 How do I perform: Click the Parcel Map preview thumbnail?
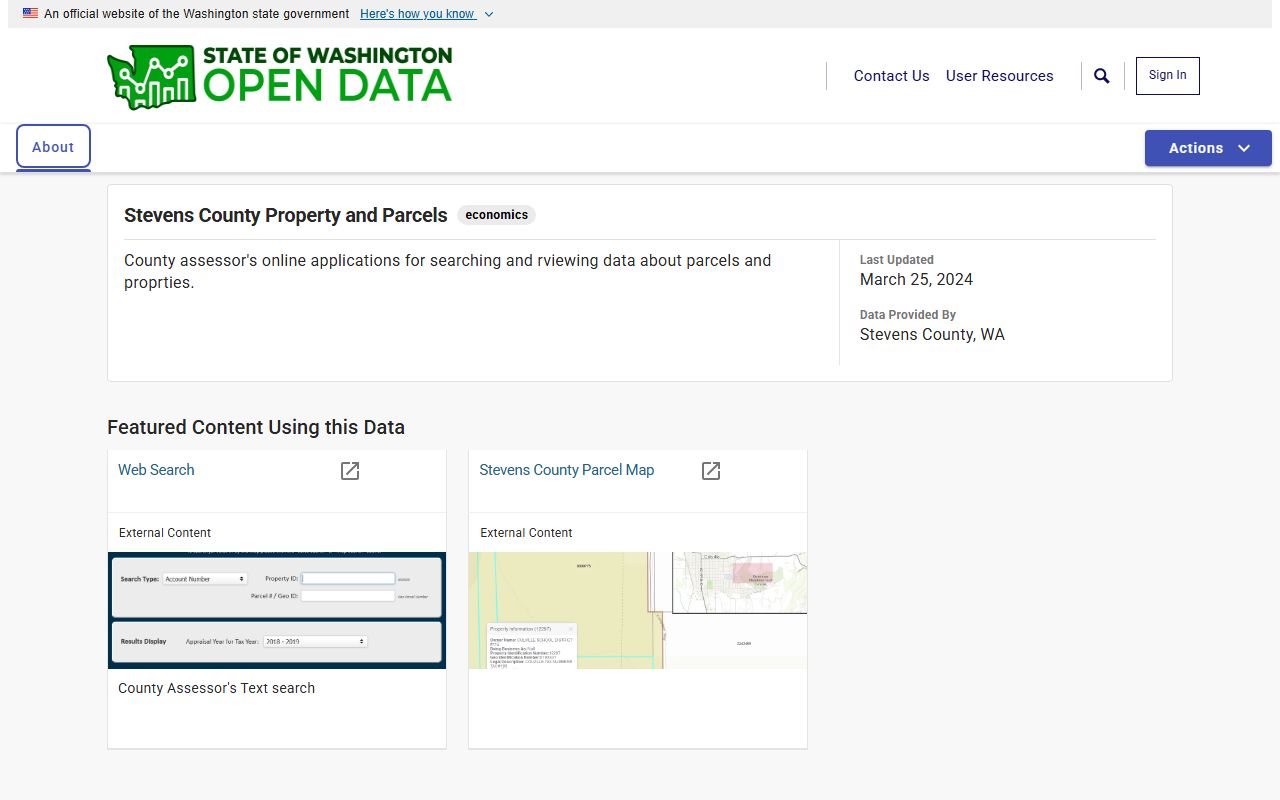[x=638, y=610]
